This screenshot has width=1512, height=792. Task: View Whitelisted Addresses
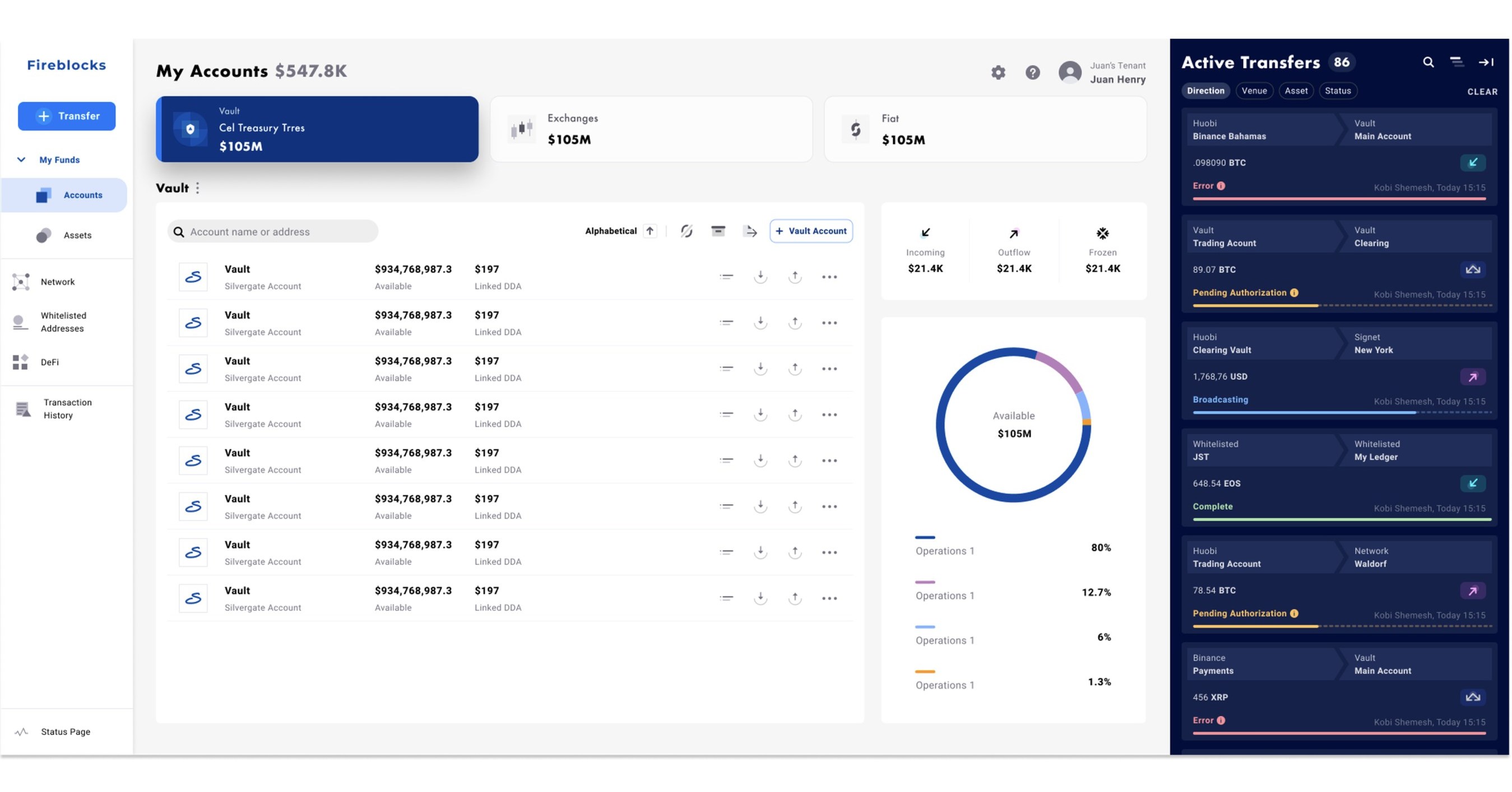[63, 322]
